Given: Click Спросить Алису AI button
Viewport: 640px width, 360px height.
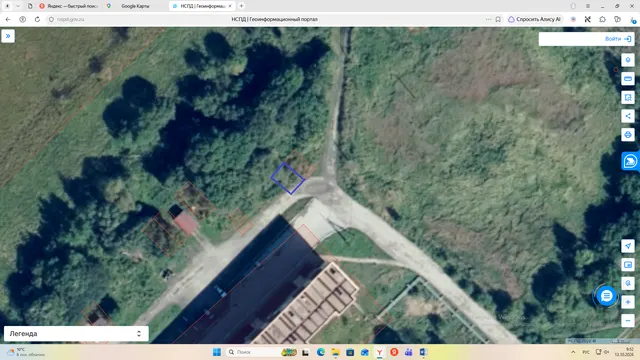Looking at the screenshot, I should pyautogui.click(x=534, y=19).
